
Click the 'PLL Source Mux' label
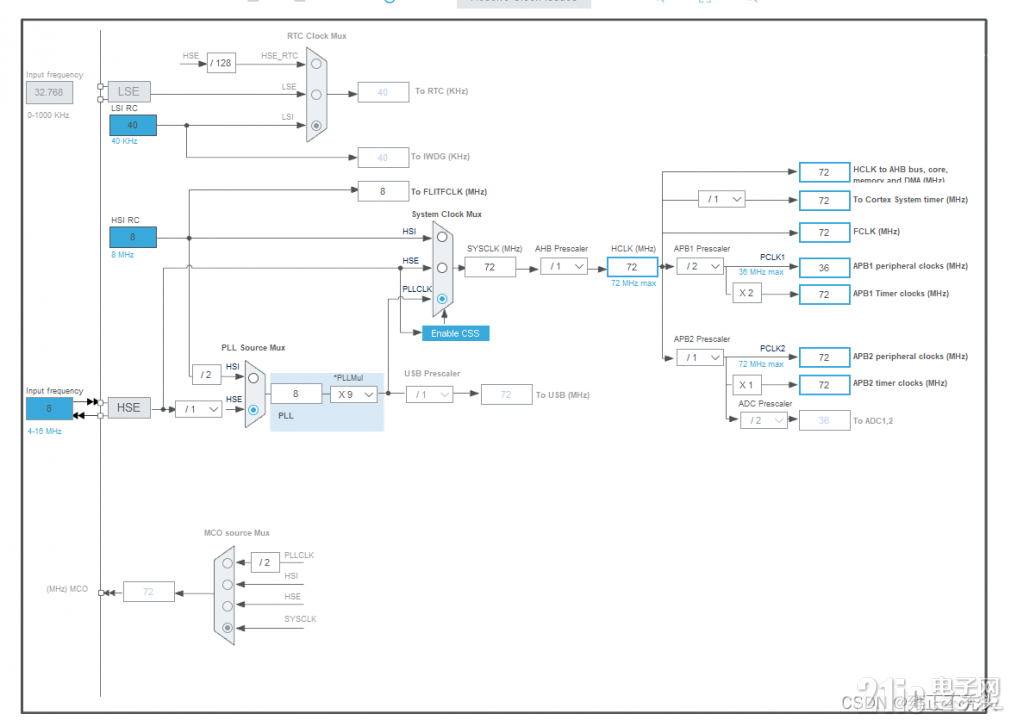pos(253,347)
